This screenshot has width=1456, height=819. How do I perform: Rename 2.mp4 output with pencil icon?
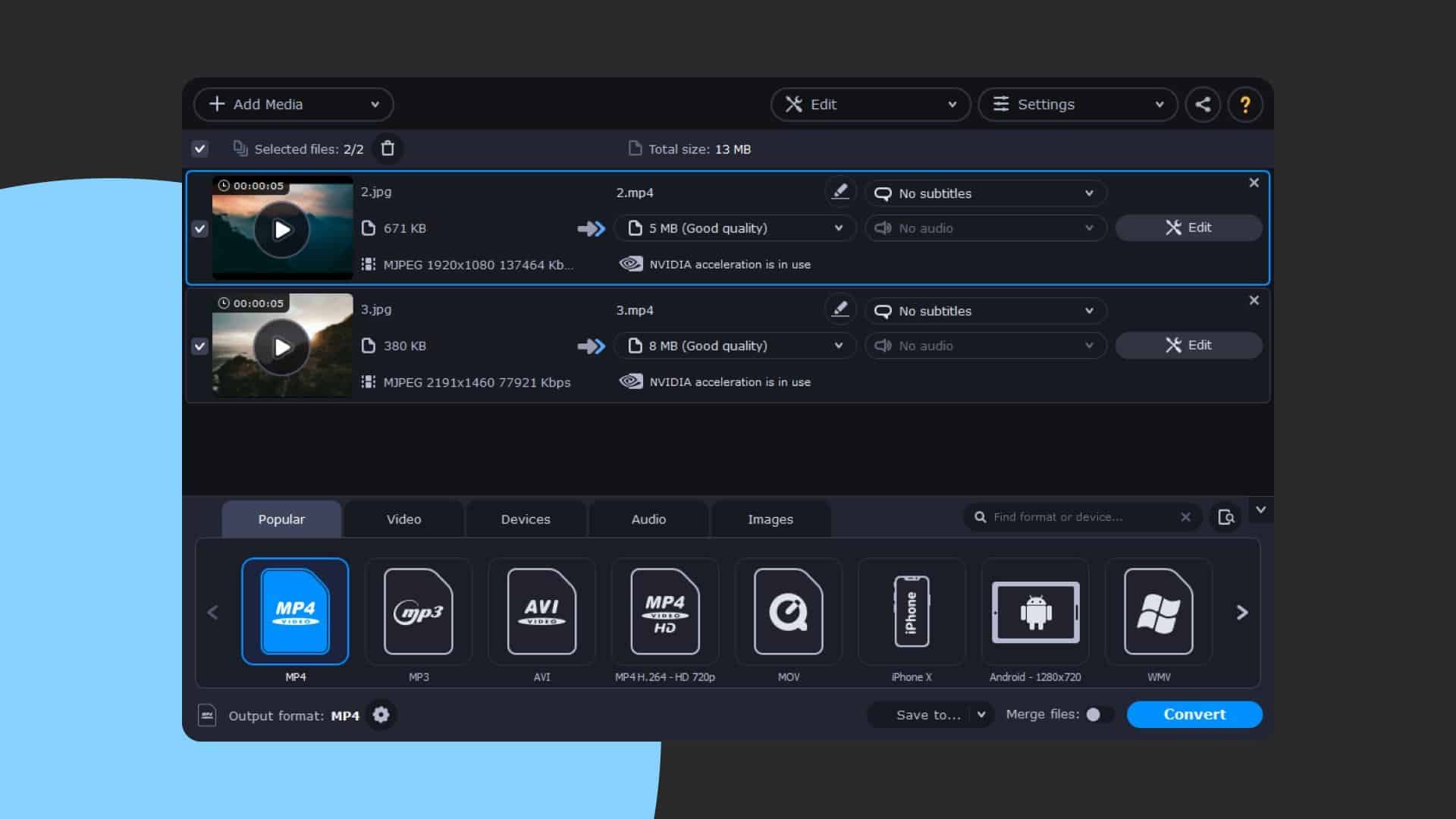839,193
